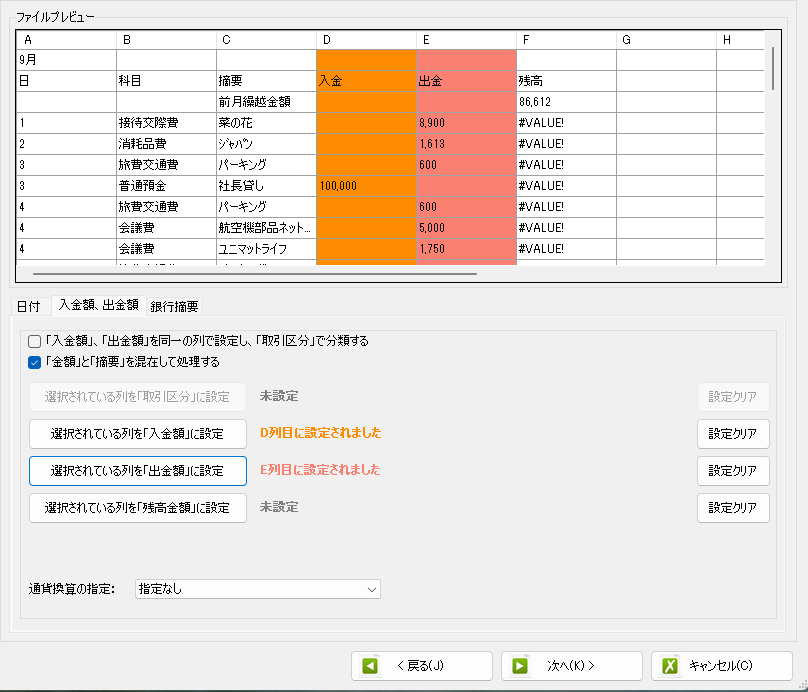
Task: Click the preview horizontal scrollbar
Action: [255, 272]
